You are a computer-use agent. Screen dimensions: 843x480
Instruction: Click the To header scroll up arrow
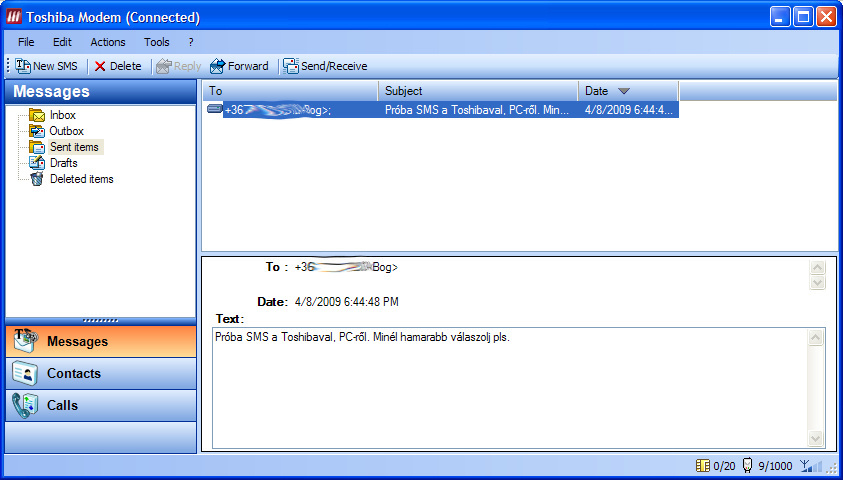[x=817, y=268]
